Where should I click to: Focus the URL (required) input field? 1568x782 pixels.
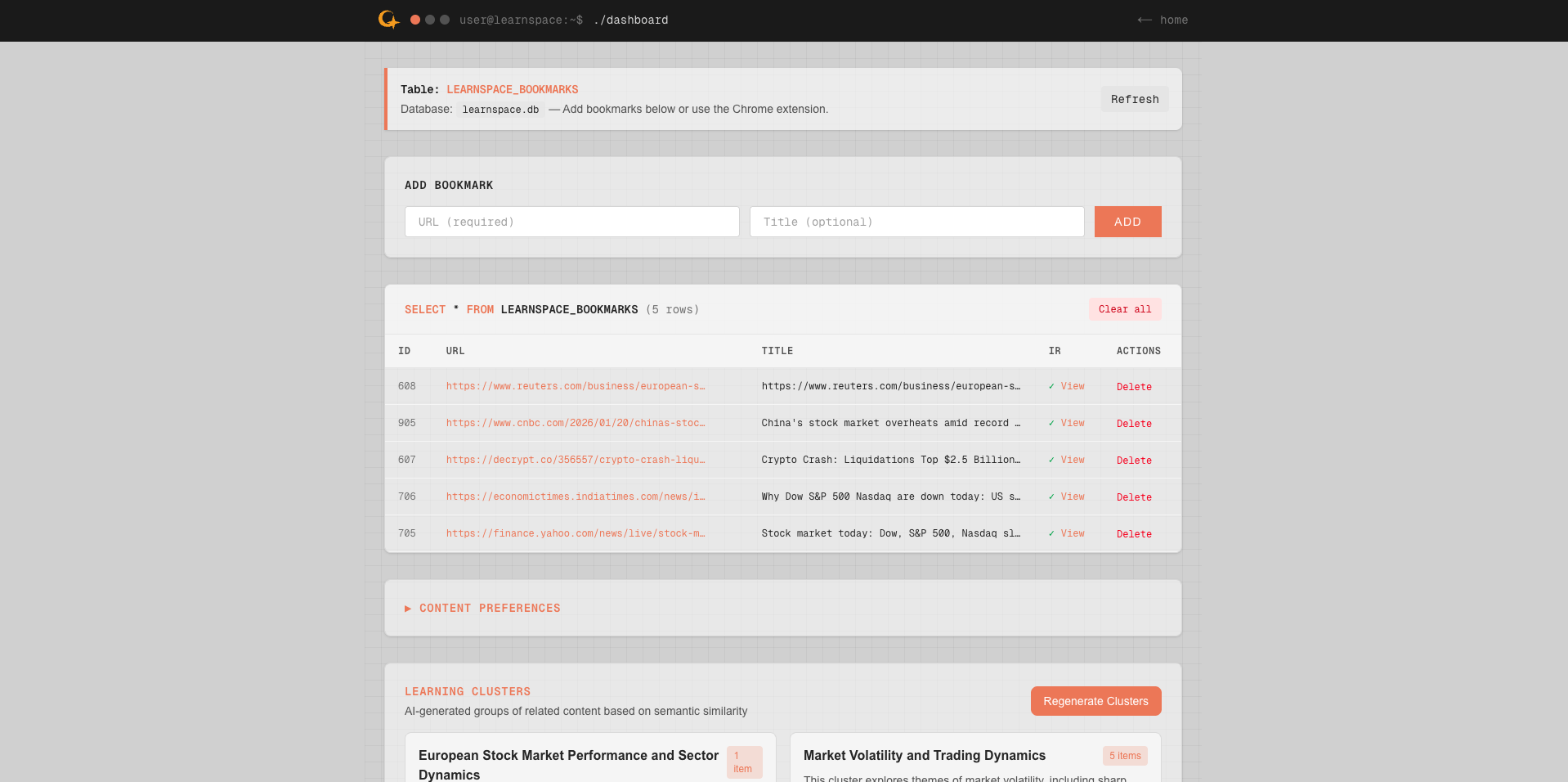[572, 222]
